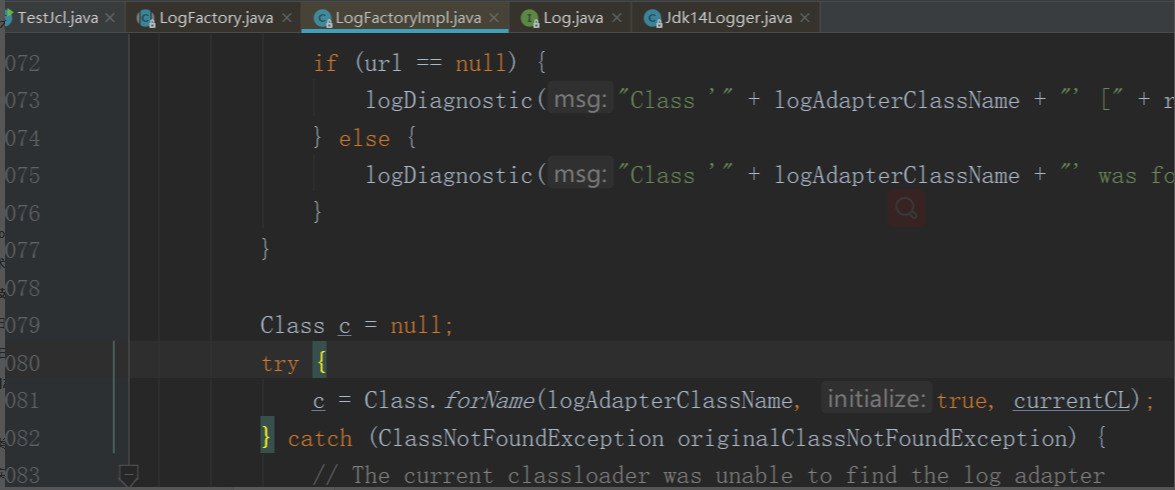Click line number 072 in the gutter

22,63
